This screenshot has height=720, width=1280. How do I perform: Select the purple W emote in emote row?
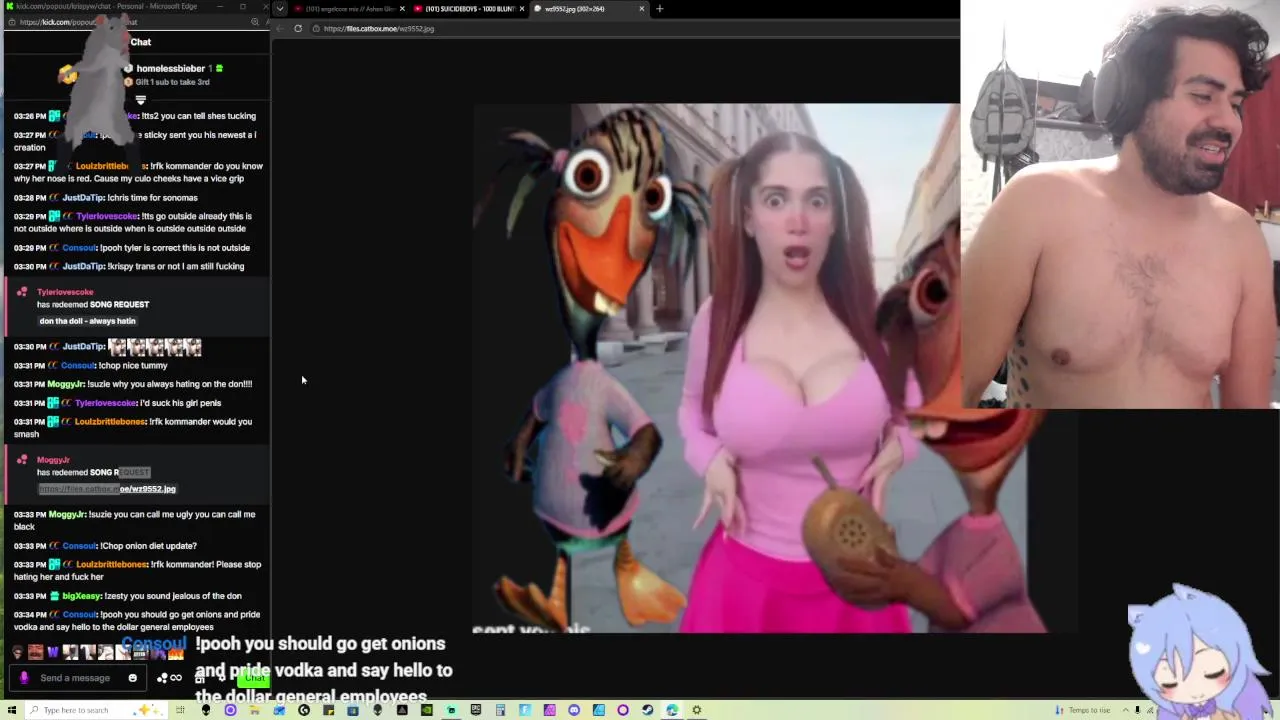53,653
